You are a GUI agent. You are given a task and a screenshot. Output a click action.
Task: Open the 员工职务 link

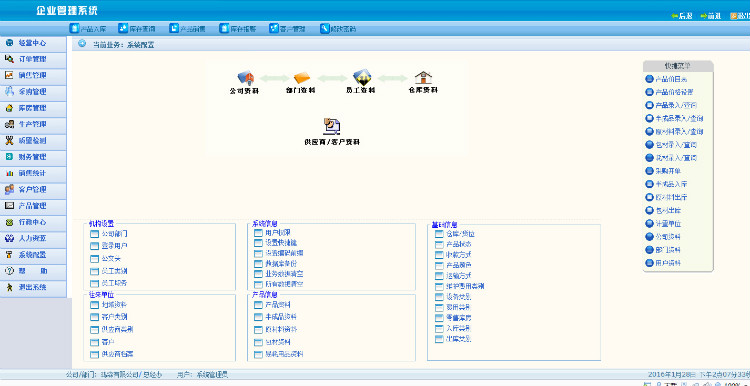(x=114, y=283)
